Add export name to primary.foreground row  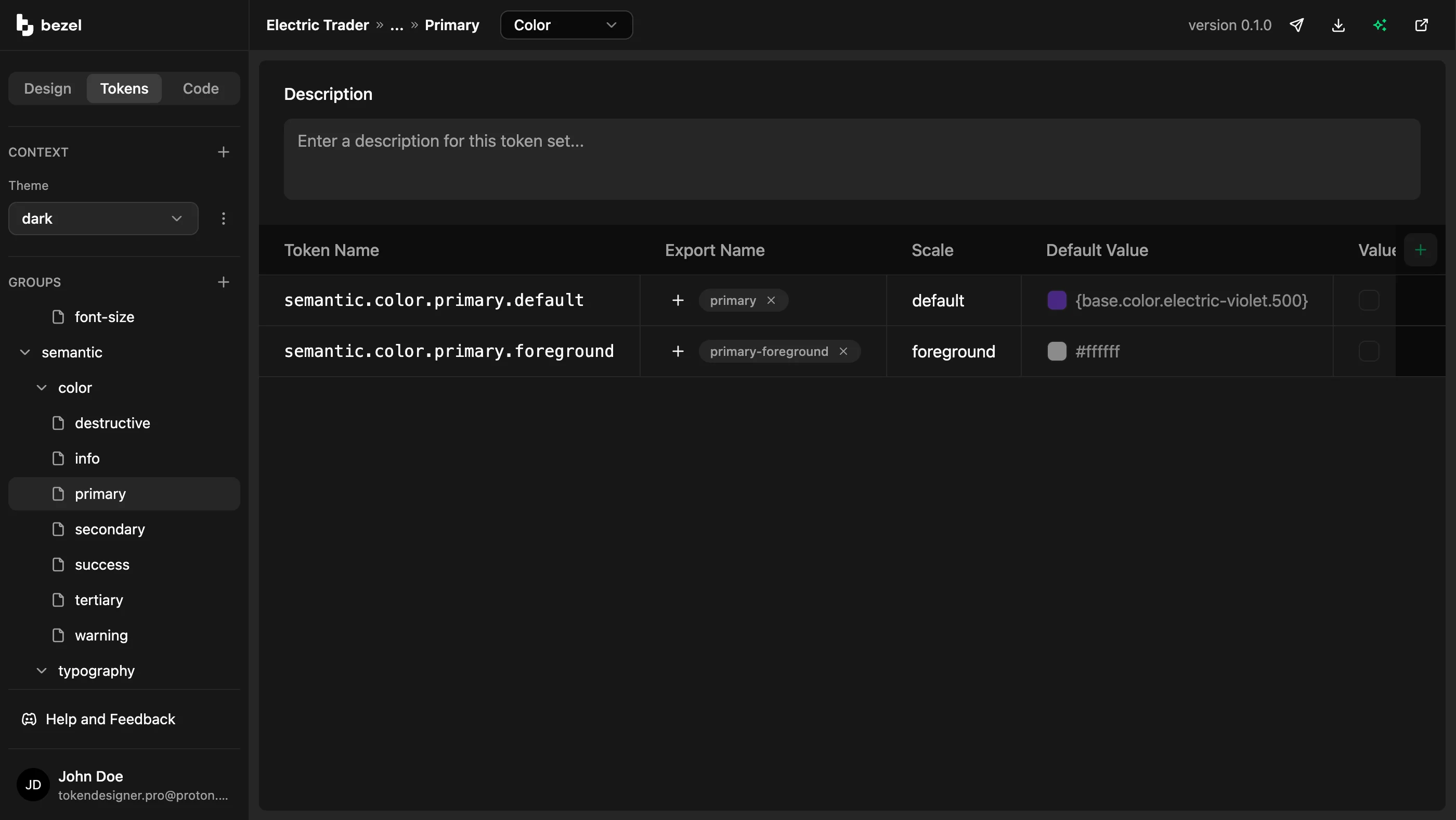pyautogui.click(x=678, y=351)
